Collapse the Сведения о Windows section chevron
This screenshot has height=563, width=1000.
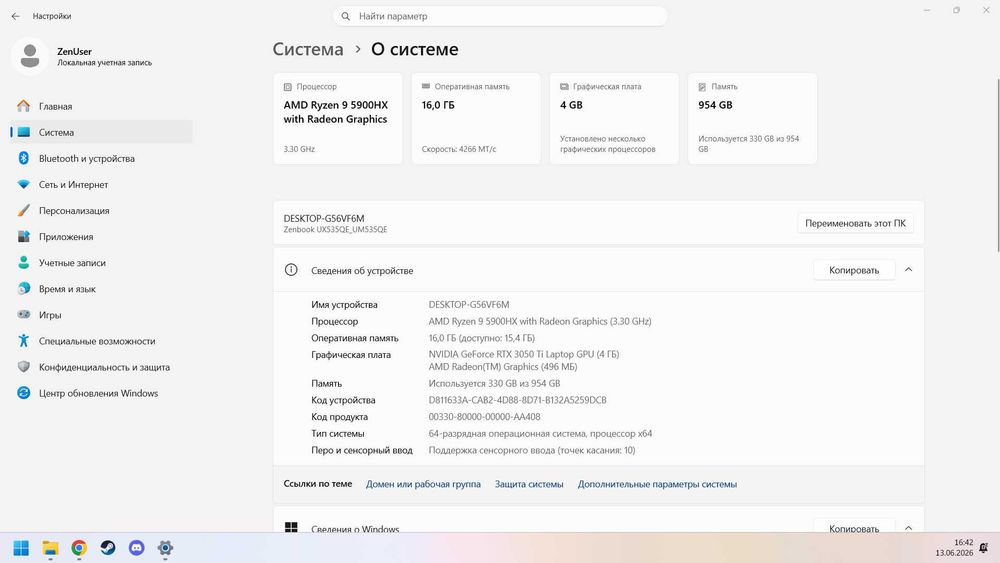pyautogui.click(x=909, y=528)
